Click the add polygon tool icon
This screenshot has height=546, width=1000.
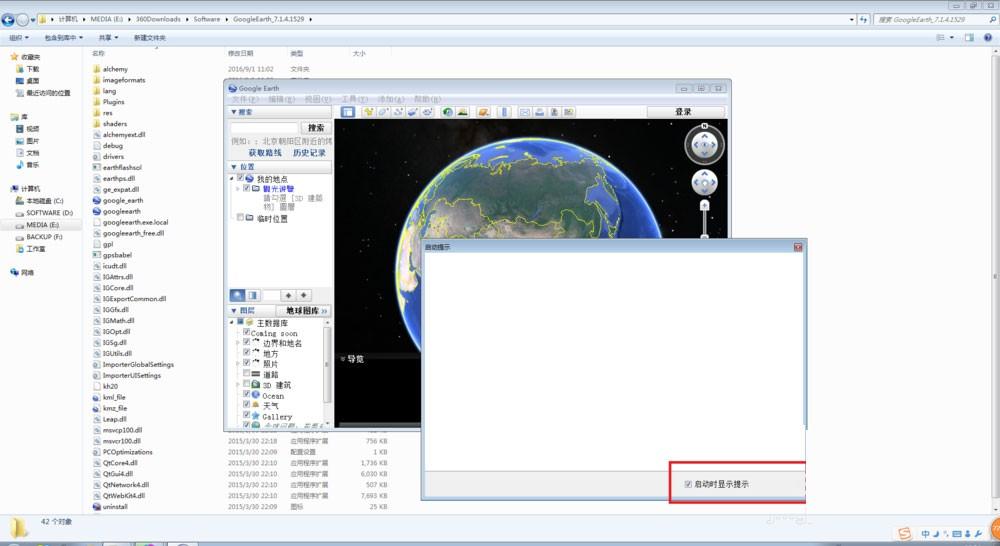[384, 112]
